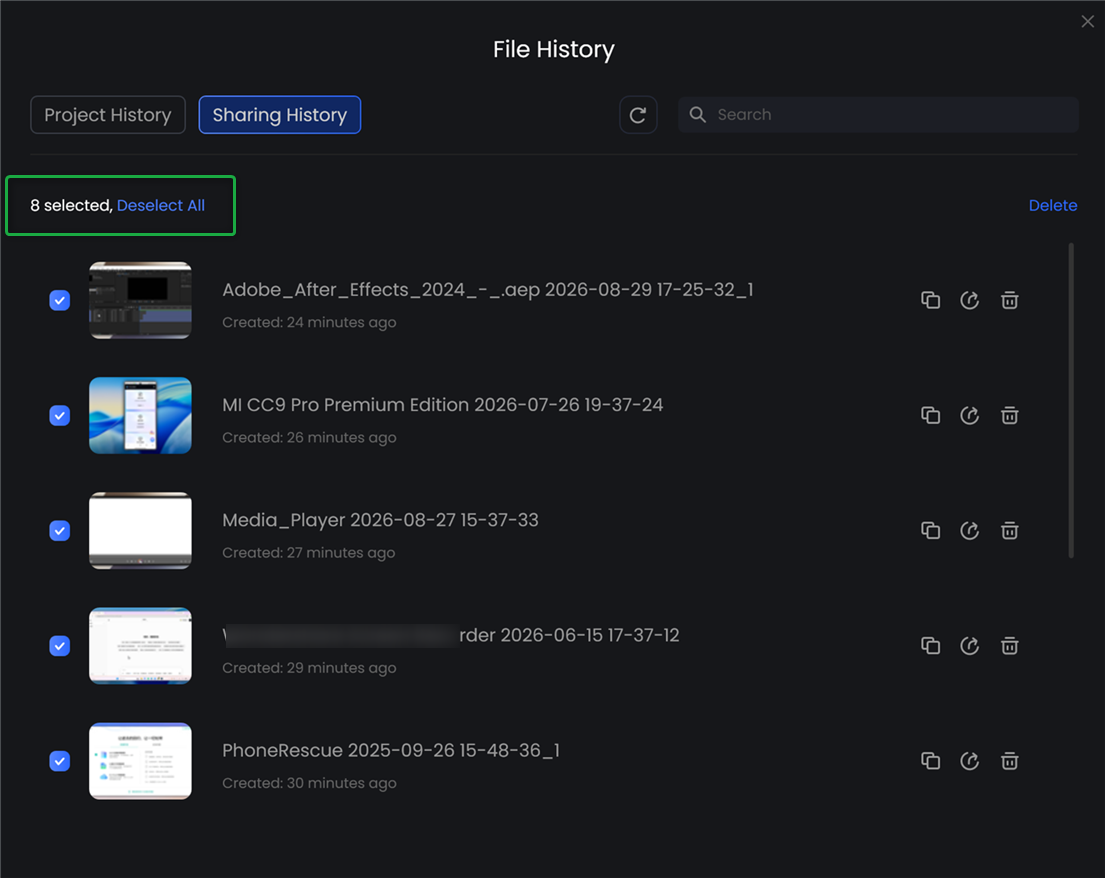Image resolution: width=1105 pixels, height=878 pixels.
Task: Select title PhoneRescue 2025-09-26 15-48-36_1
Action: (391, 750)
